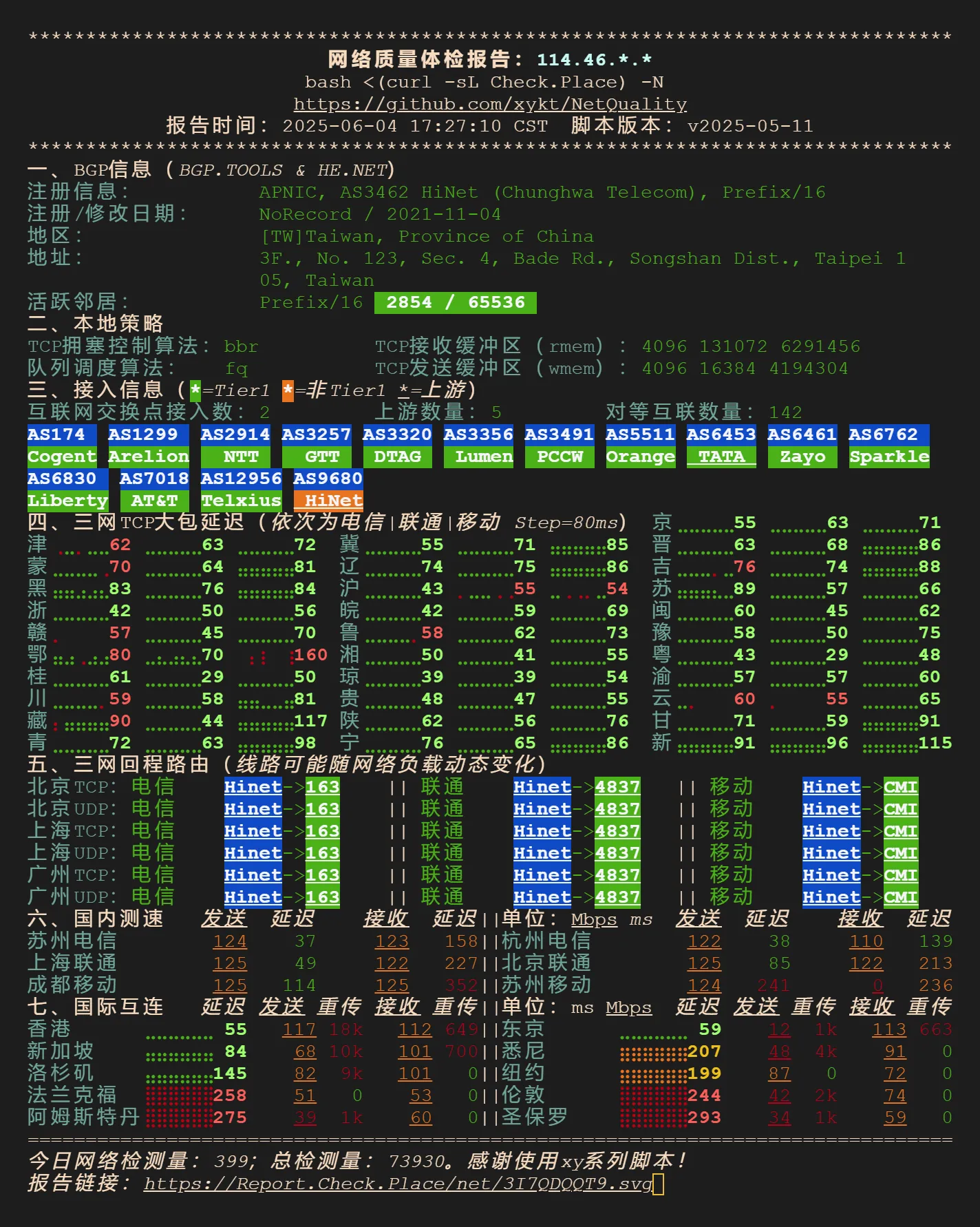The height and width of the screenshot is (1227, 980).
Task: Click 法兰克福 latency value 258
Action: 230,1095
